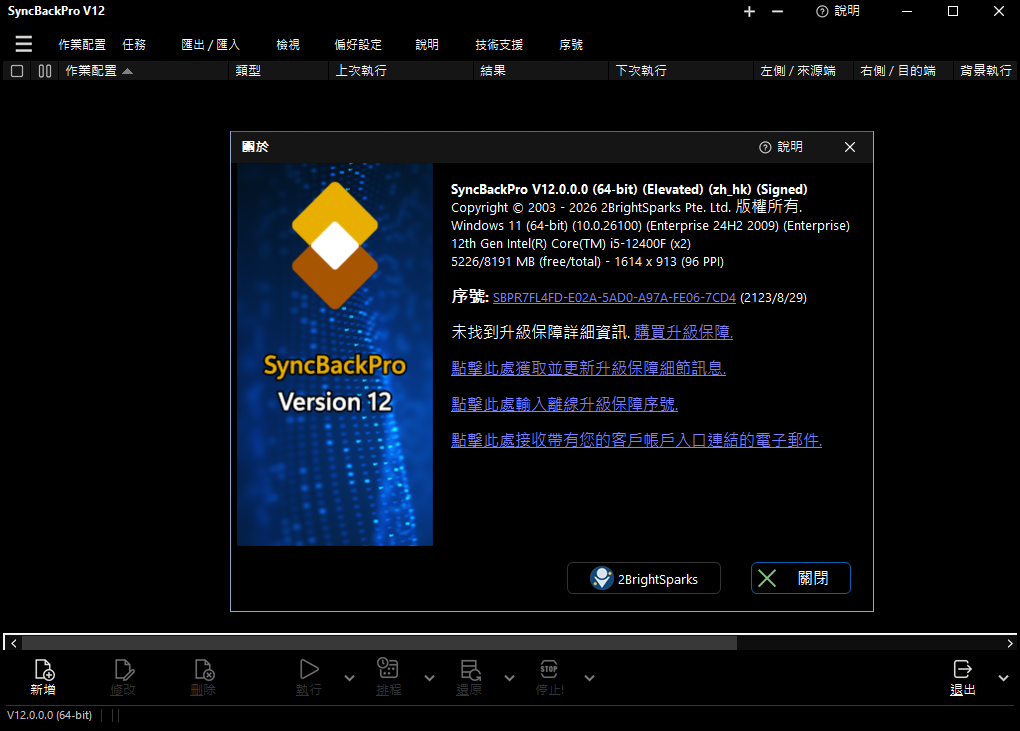The image size is (1020, 731).
Task: Close the 關於 dialog with X
Action: [x=850, y=147]
